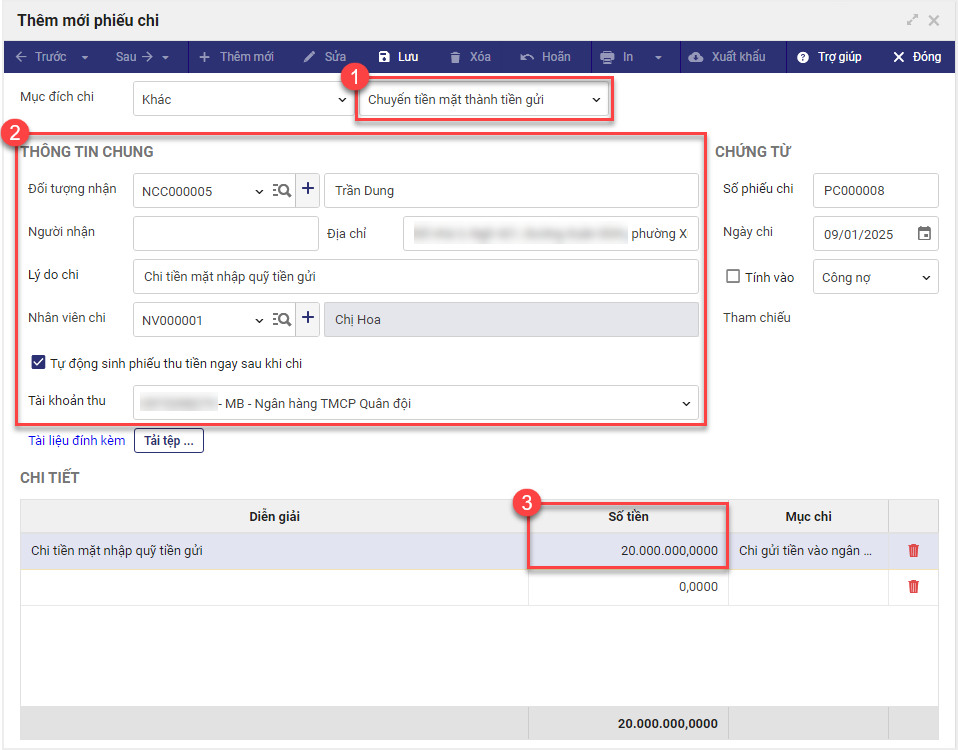Image resolution: width=958 pixels, height=750 pixels.
Task: Click the Diễn giải column header
Action: tap(274, 516)
